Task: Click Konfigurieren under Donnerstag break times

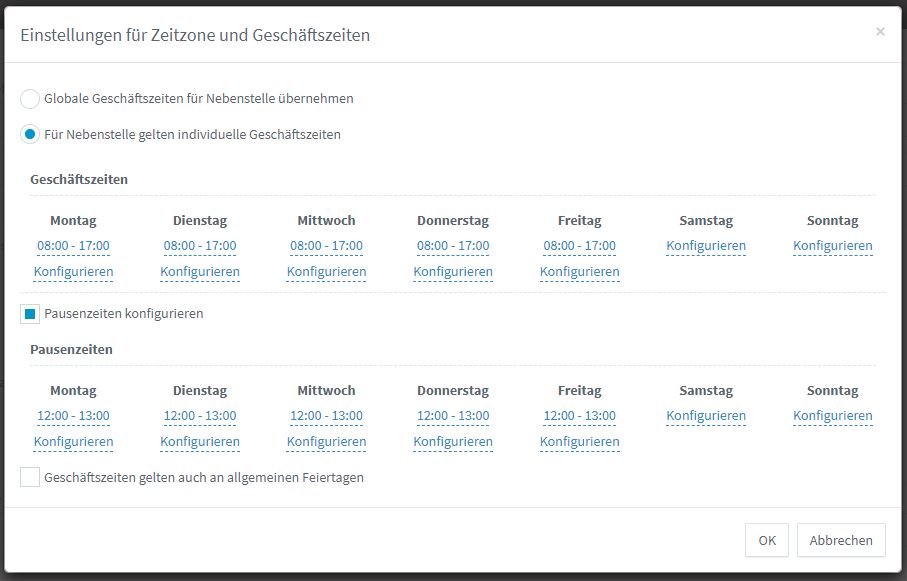Action: point(453,442)
